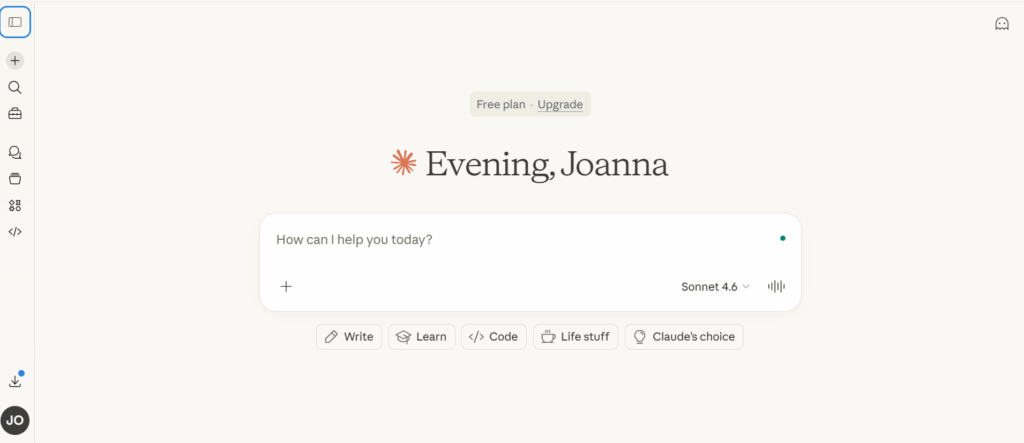Open the JO user profile menu

pyautogui.click(x=15, y=420)
